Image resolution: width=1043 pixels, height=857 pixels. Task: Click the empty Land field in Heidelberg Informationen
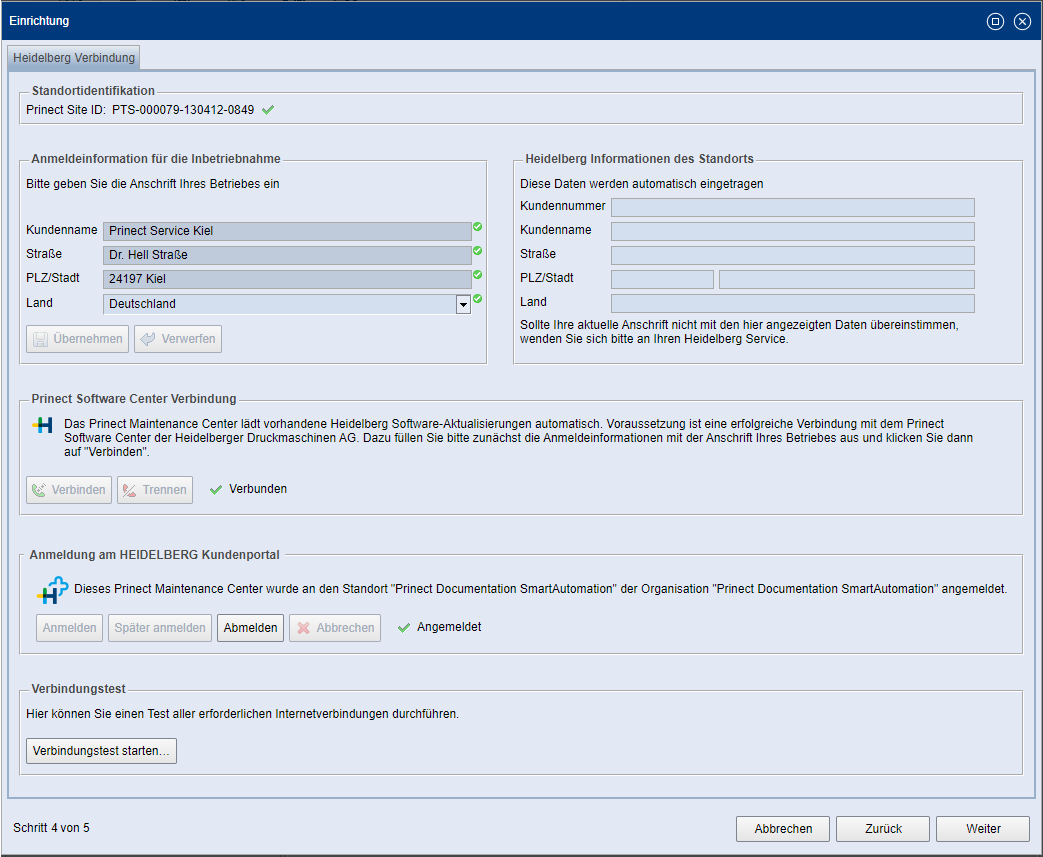point(792,303)
